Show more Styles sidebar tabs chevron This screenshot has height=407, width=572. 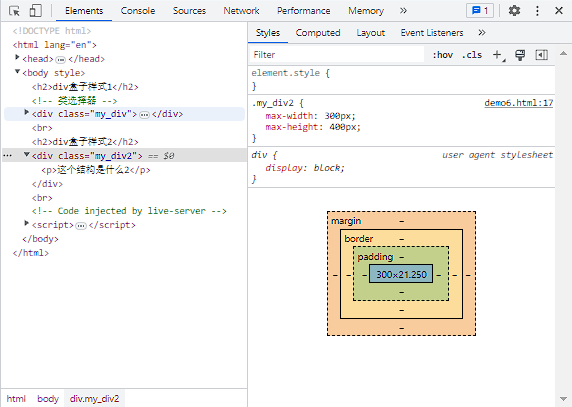[x=482, y=32]
